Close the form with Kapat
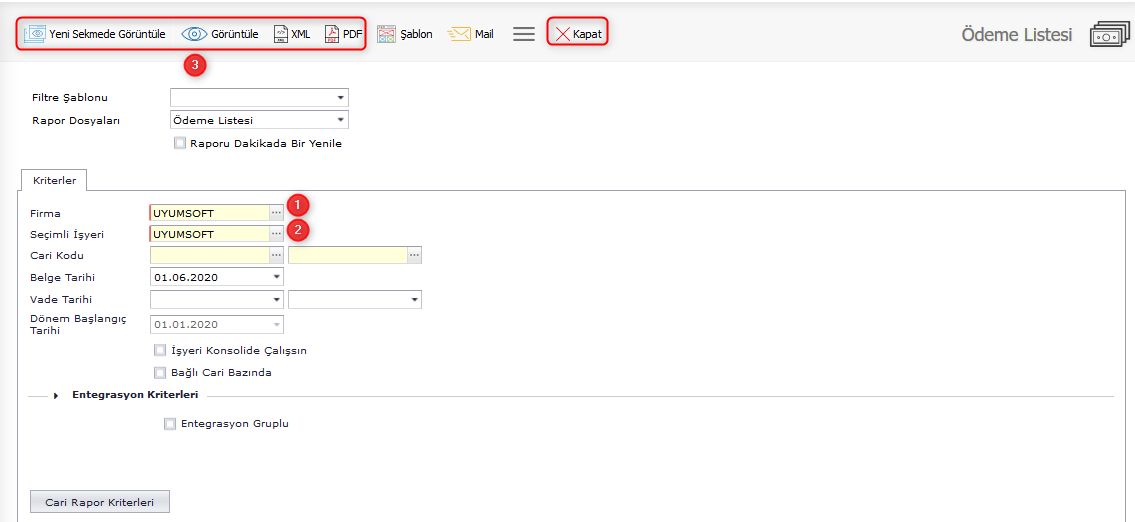Image resolution: width=1135 pixels, height=522 pixels. pyautogui.click(x=577, y=34)
